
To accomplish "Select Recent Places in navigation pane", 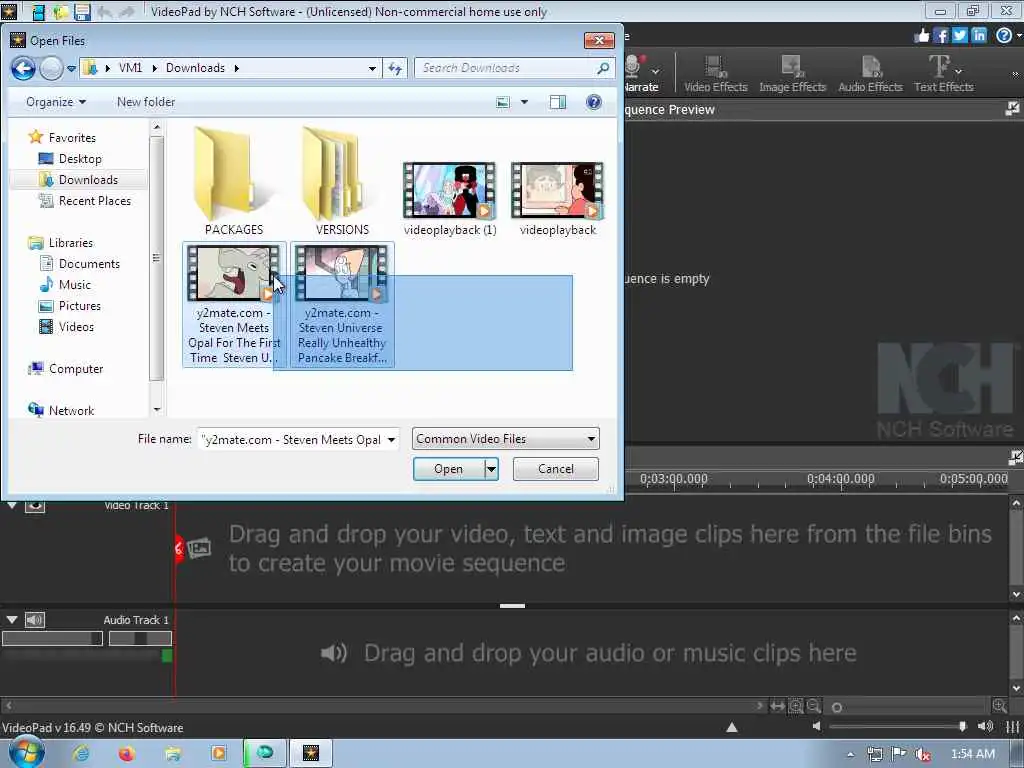I will [94, 200].
